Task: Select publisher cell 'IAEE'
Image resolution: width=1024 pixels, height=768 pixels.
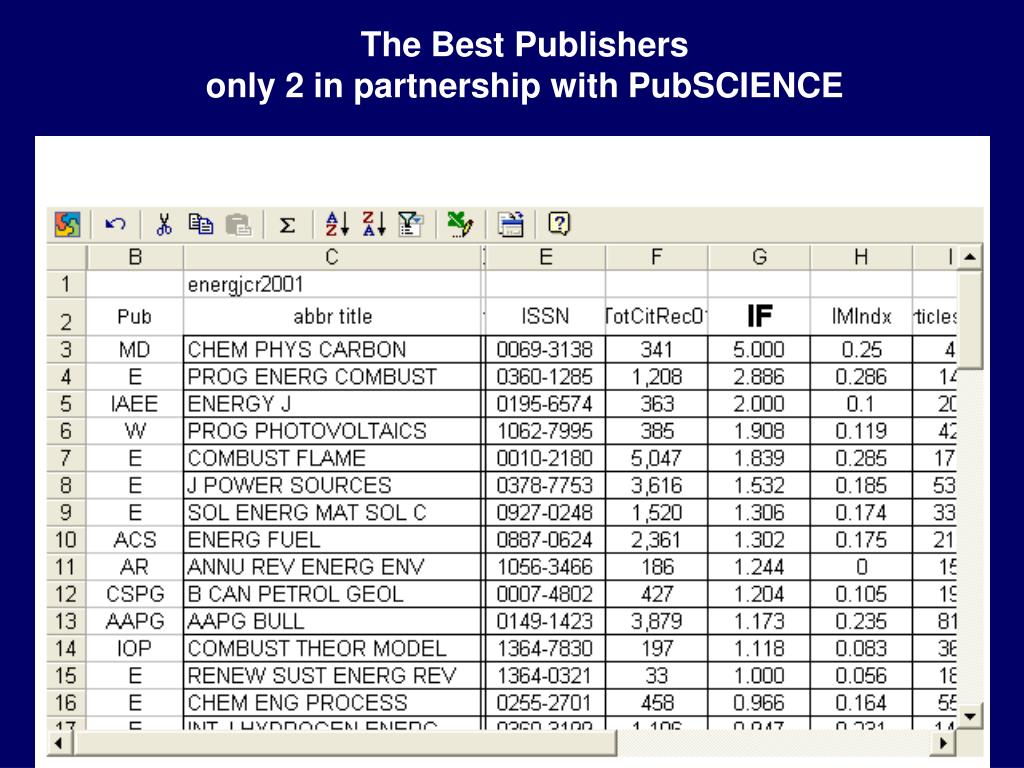Action: (x=135, y=404)
